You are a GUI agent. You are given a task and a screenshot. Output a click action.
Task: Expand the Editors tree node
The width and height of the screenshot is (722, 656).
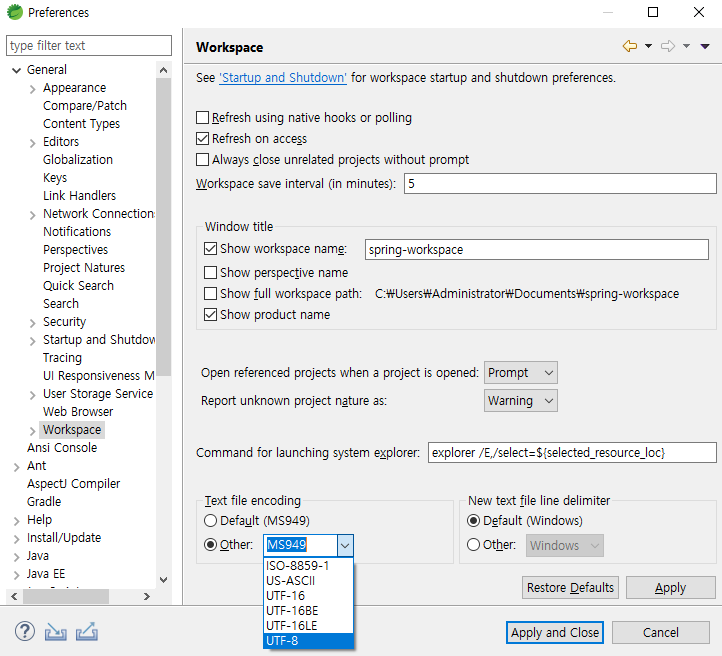[32, 143]
